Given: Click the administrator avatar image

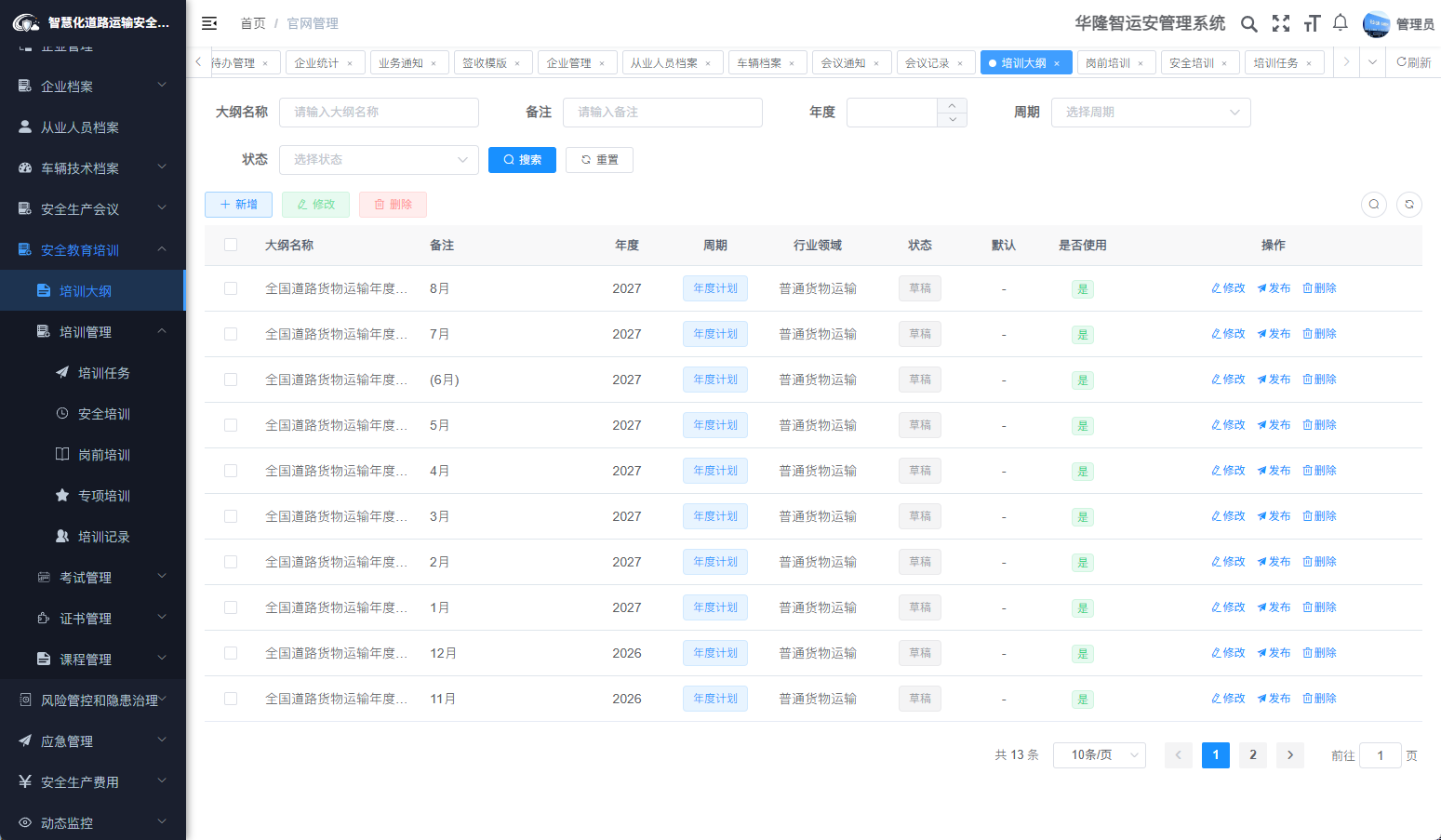Looking at the screenshot, I should pos(1376,24).
